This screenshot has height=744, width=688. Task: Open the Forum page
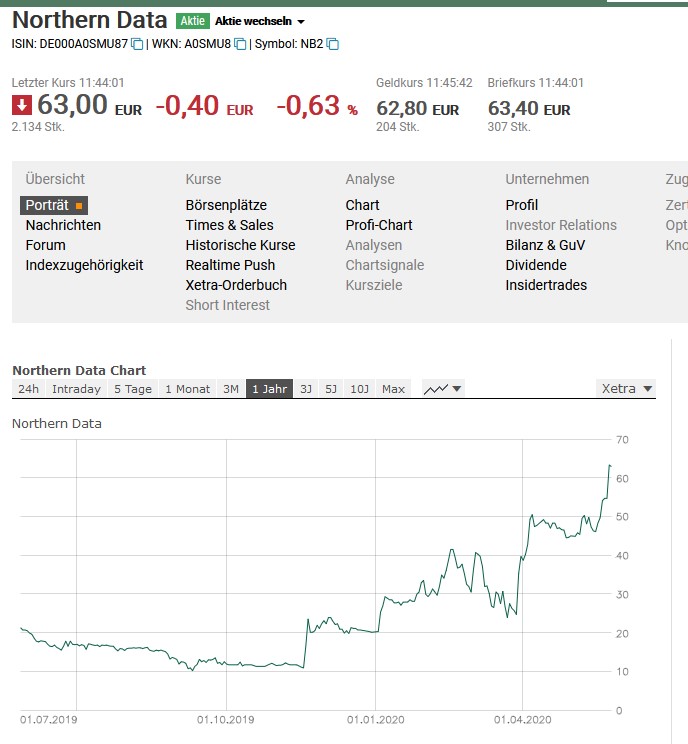tap(46, 245)
